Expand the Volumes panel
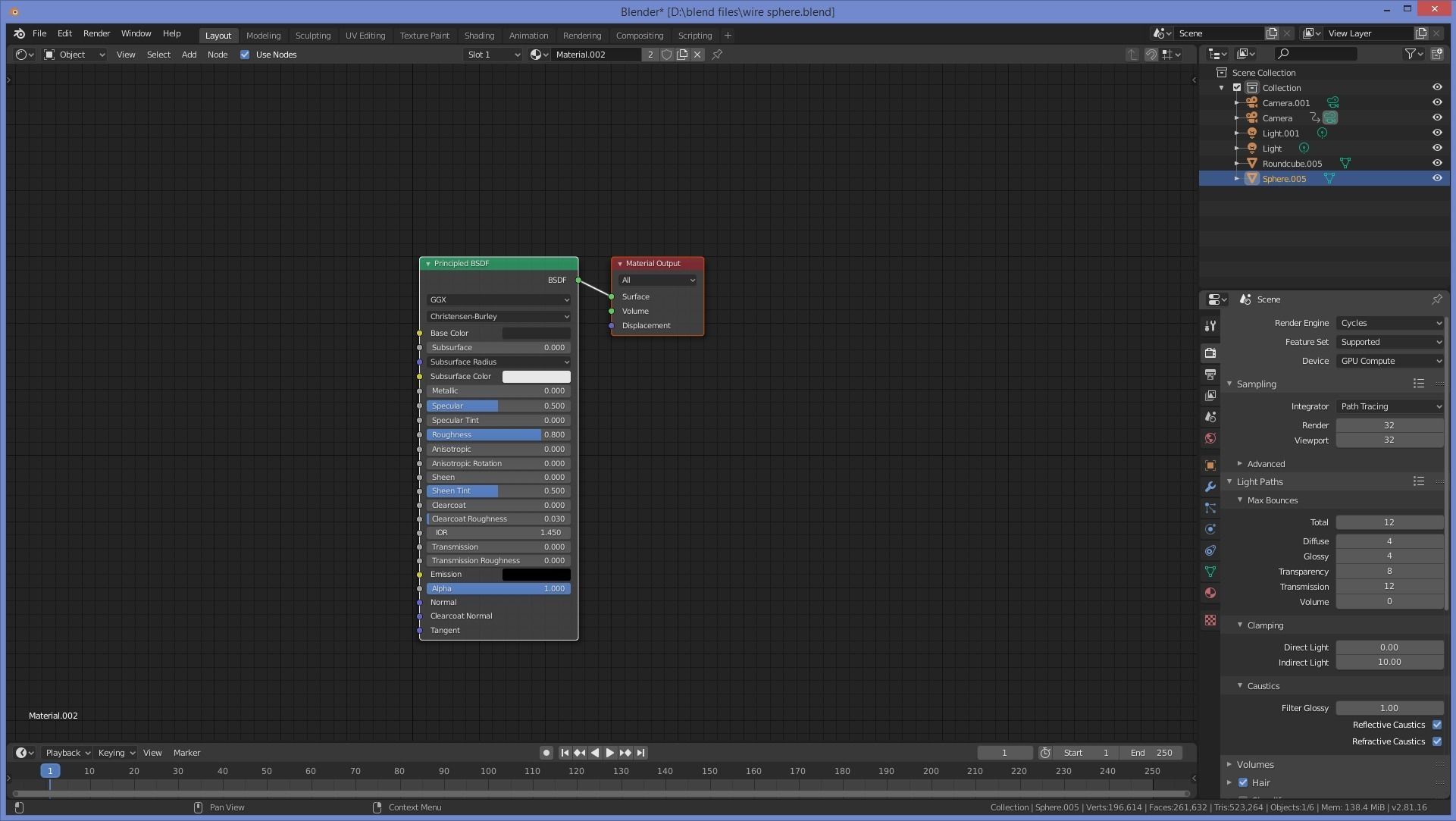The image size is (1456, 821). pyautogui.click(x=1255, y=764)
